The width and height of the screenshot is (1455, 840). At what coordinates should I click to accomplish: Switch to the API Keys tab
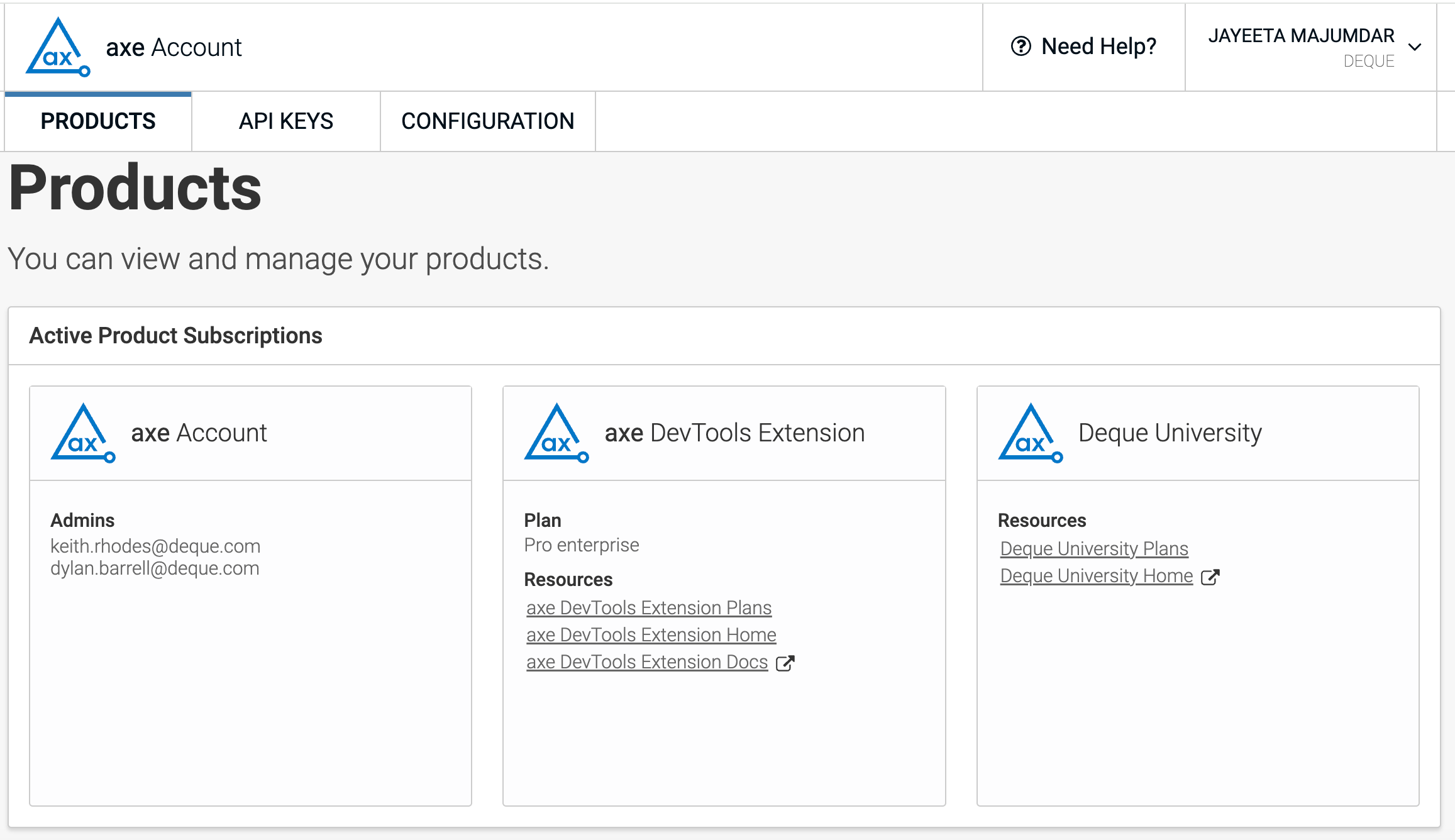(286, 121)
